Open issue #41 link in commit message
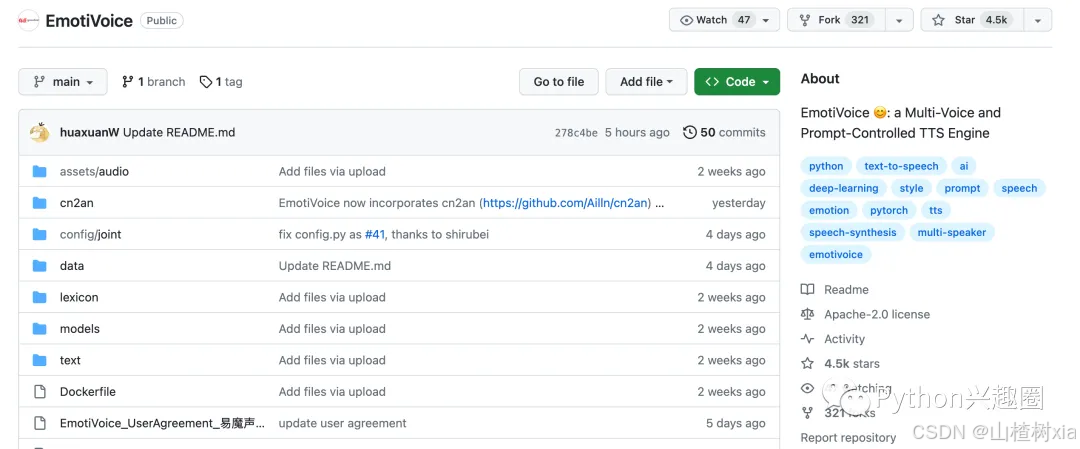This screenshot has width=1080, height=449. coord(375,234)
